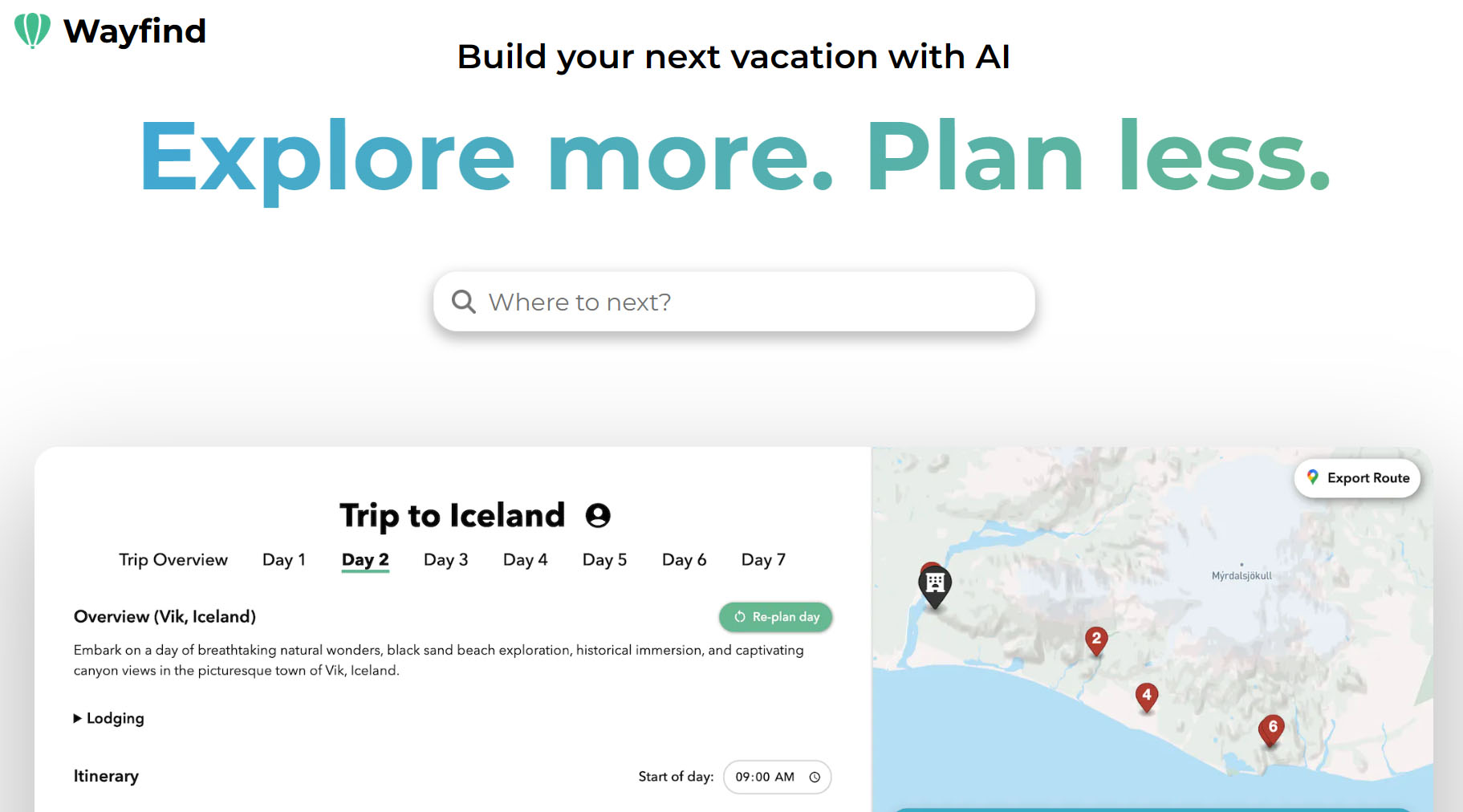Click the Export Route button
The height and width of the screenshot is (812, 1463).
(1357, 478)
